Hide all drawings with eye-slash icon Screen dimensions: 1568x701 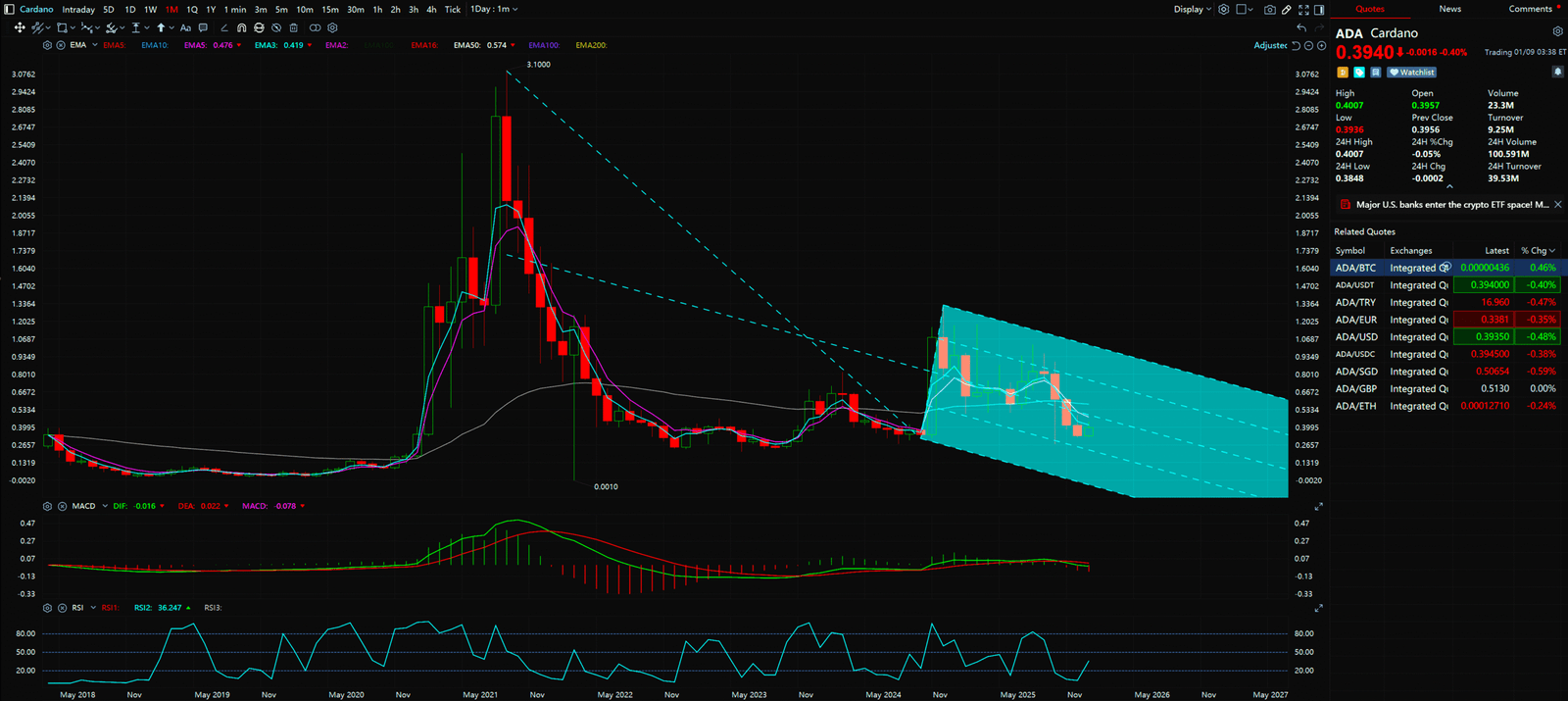point(276,28)
